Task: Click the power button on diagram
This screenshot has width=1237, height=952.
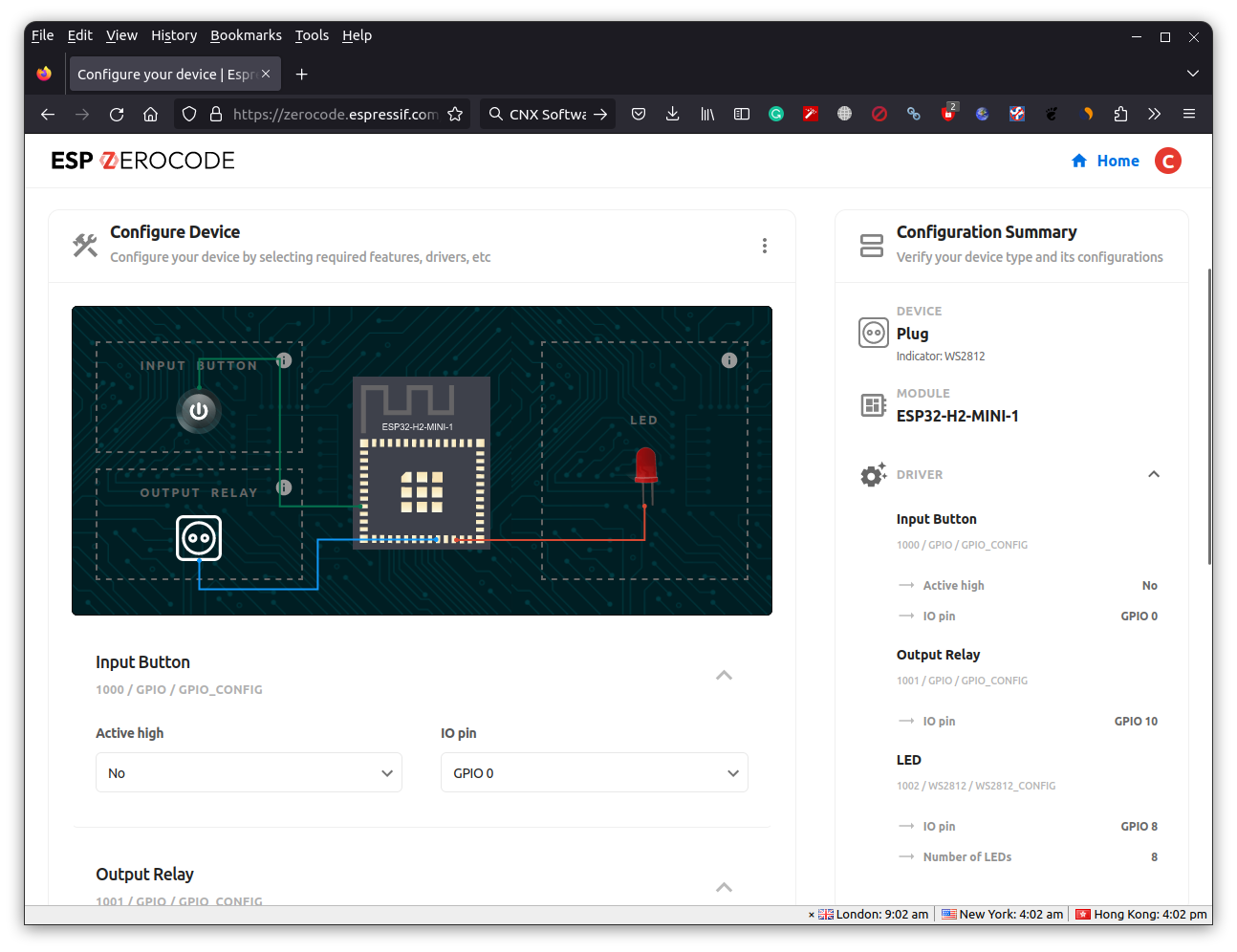Action: (x=199, y=411)
